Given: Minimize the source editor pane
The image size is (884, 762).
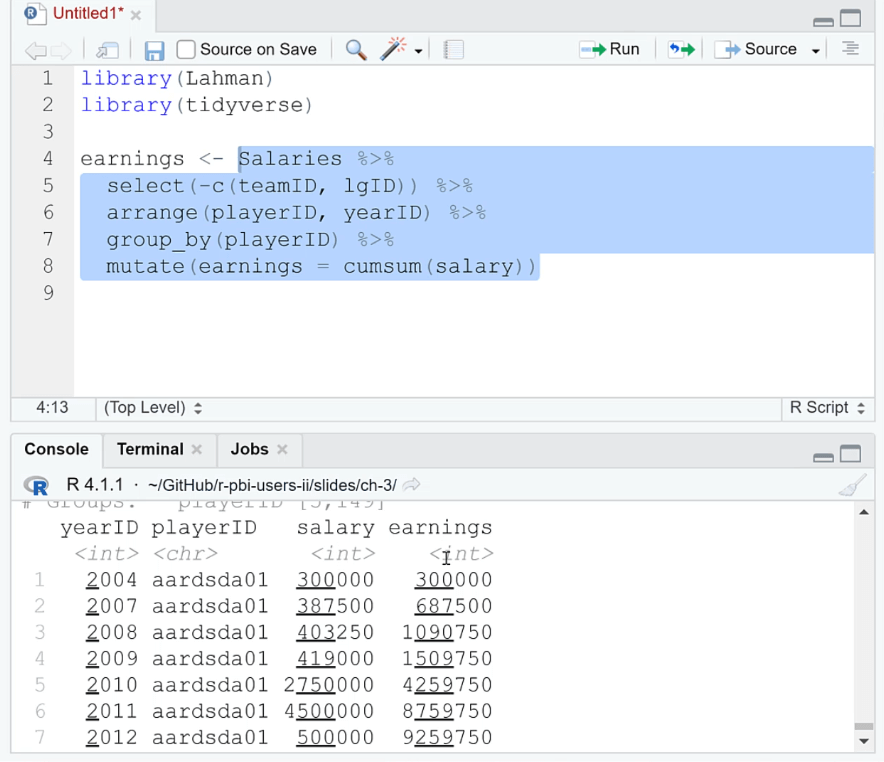Looking at the screenshot, I should click(x=823, y=21).
